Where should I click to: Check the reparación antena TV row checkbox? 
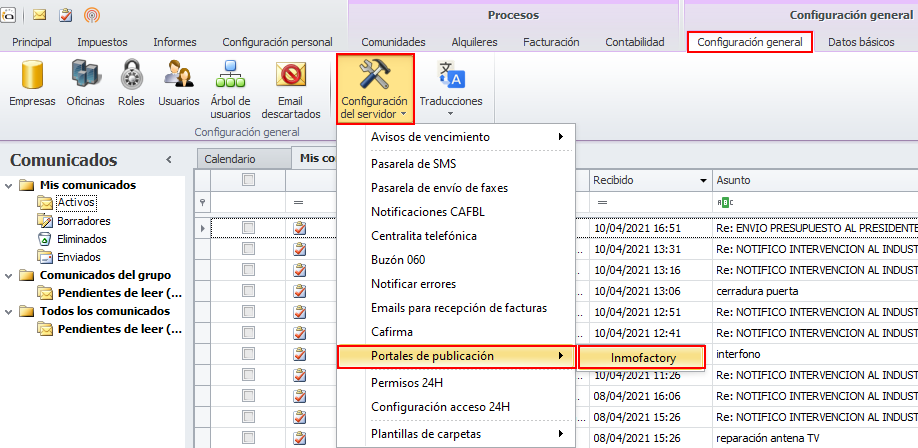(x=249, y=438)
